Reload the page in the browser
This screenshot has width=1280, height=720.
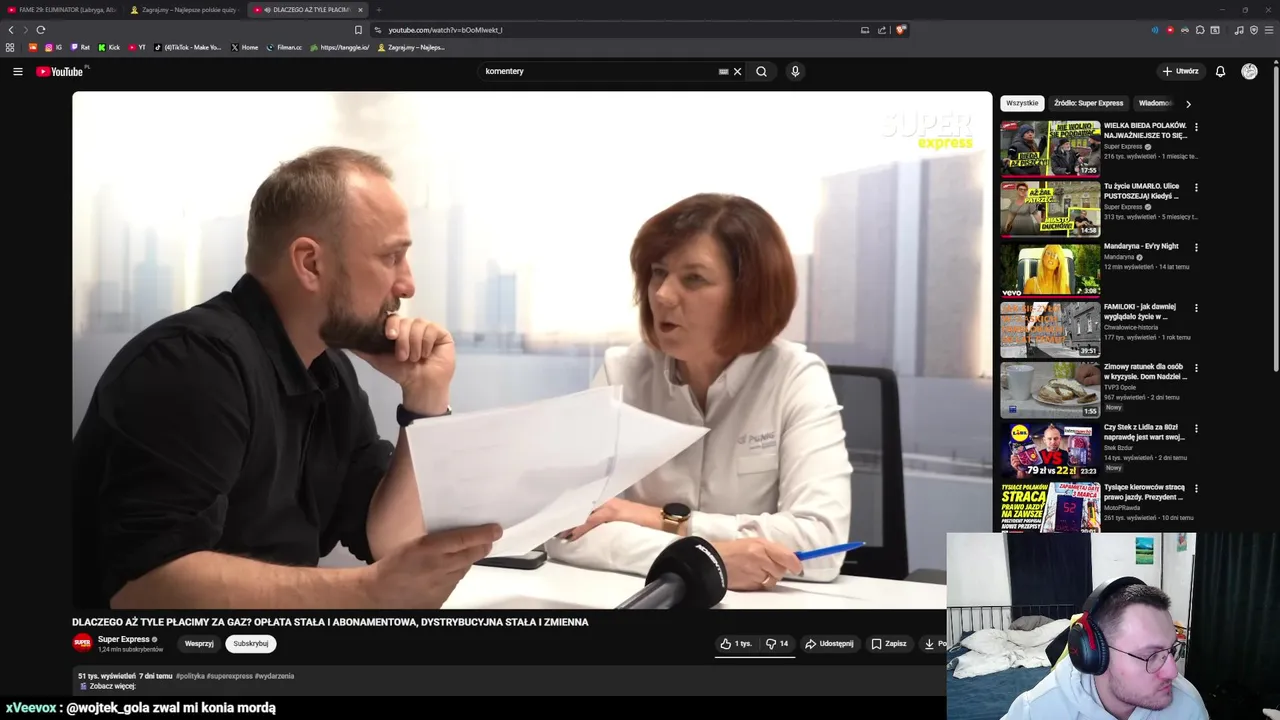point(40,30)
